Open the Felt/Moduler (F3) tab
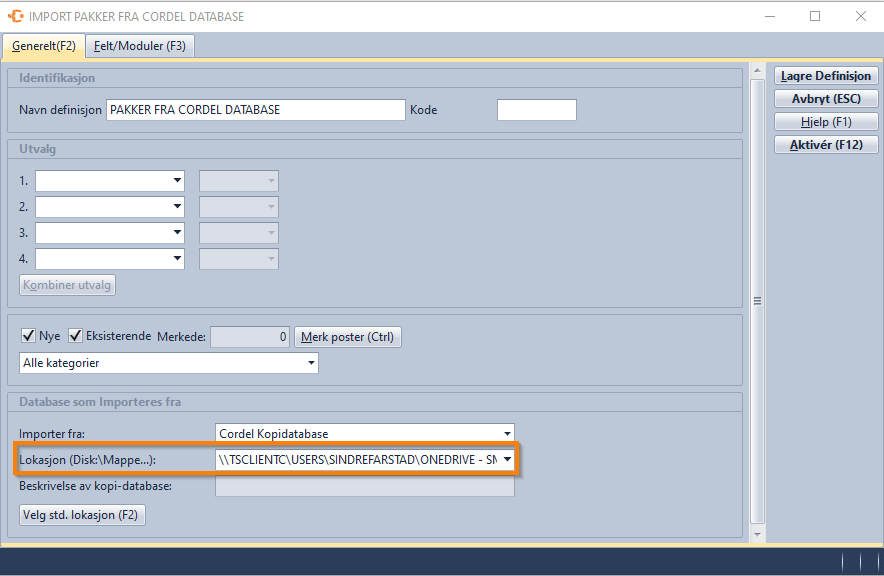This screenshot has width=884, height=576. 140,46
